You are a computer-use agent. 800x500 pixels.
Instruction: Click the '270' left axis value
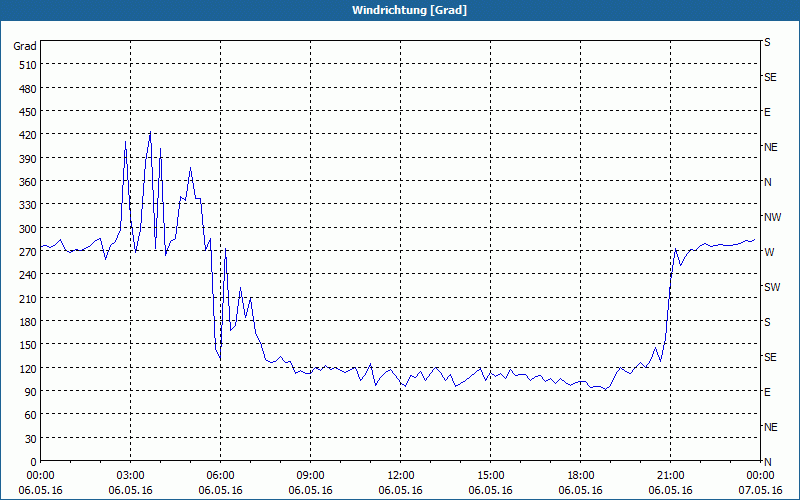[x=28, y=253]
